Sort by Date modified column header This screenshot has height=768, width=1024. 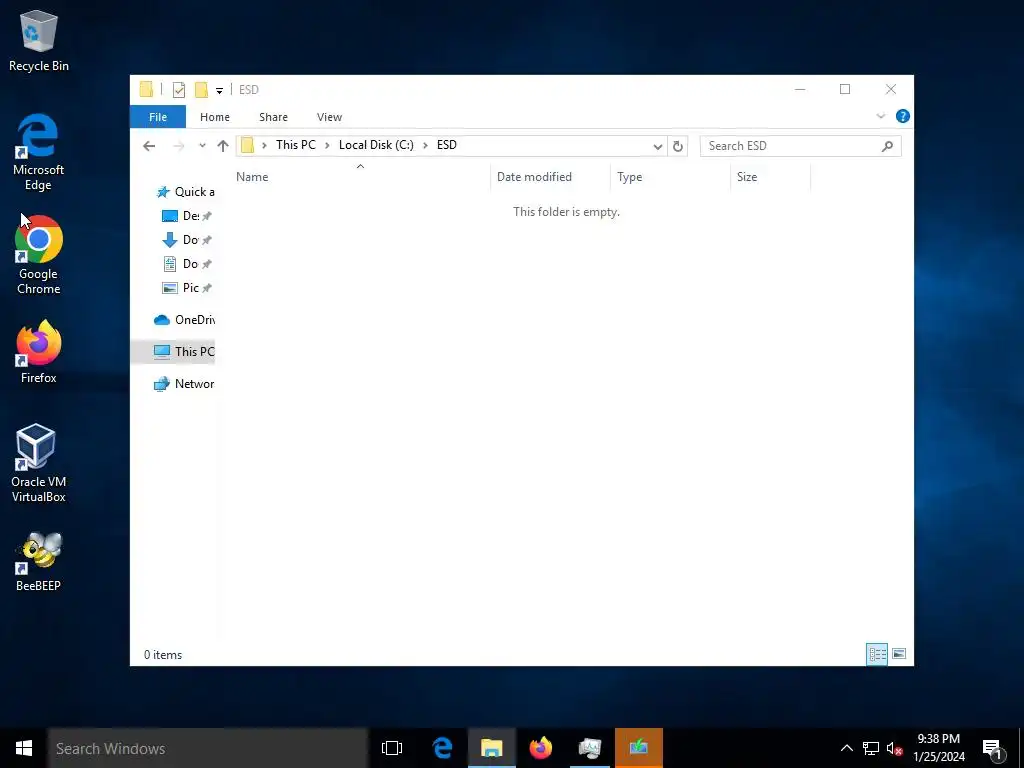pyautogui.click(x=550, y=177)
